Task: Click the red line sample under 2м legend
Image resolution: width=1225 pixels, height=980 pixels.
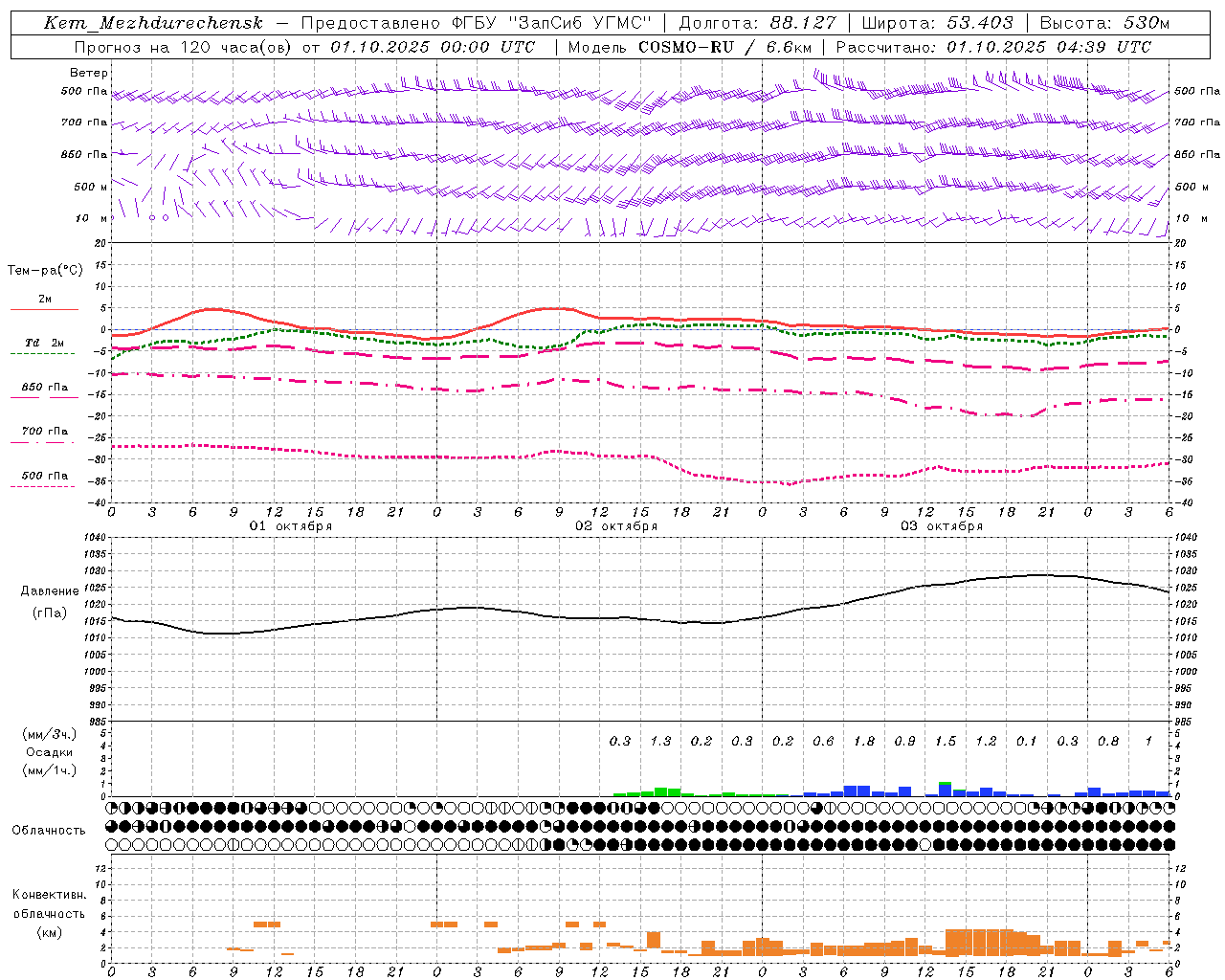Action: click(44, 309)
